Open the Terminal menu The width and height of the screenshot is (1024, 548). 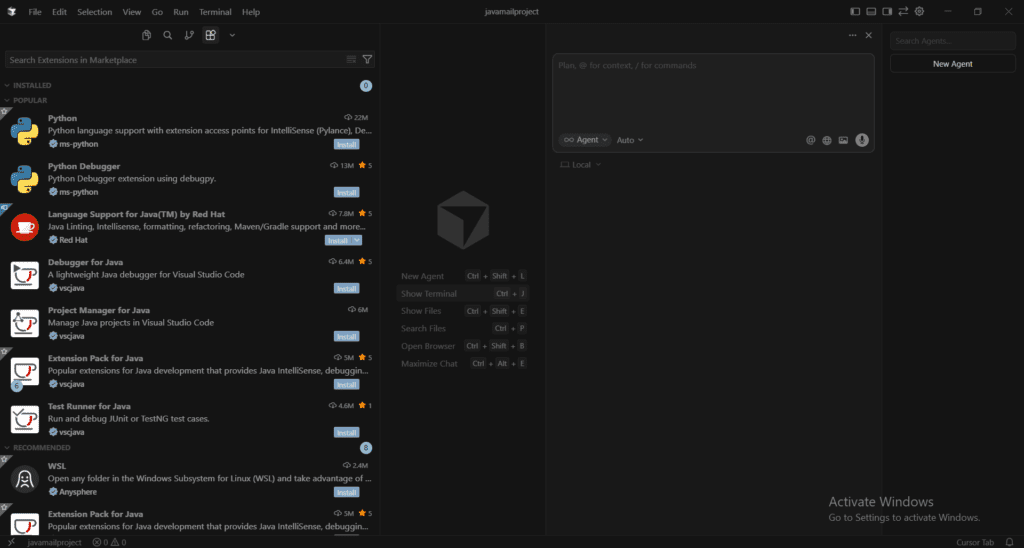pos(215,12)
